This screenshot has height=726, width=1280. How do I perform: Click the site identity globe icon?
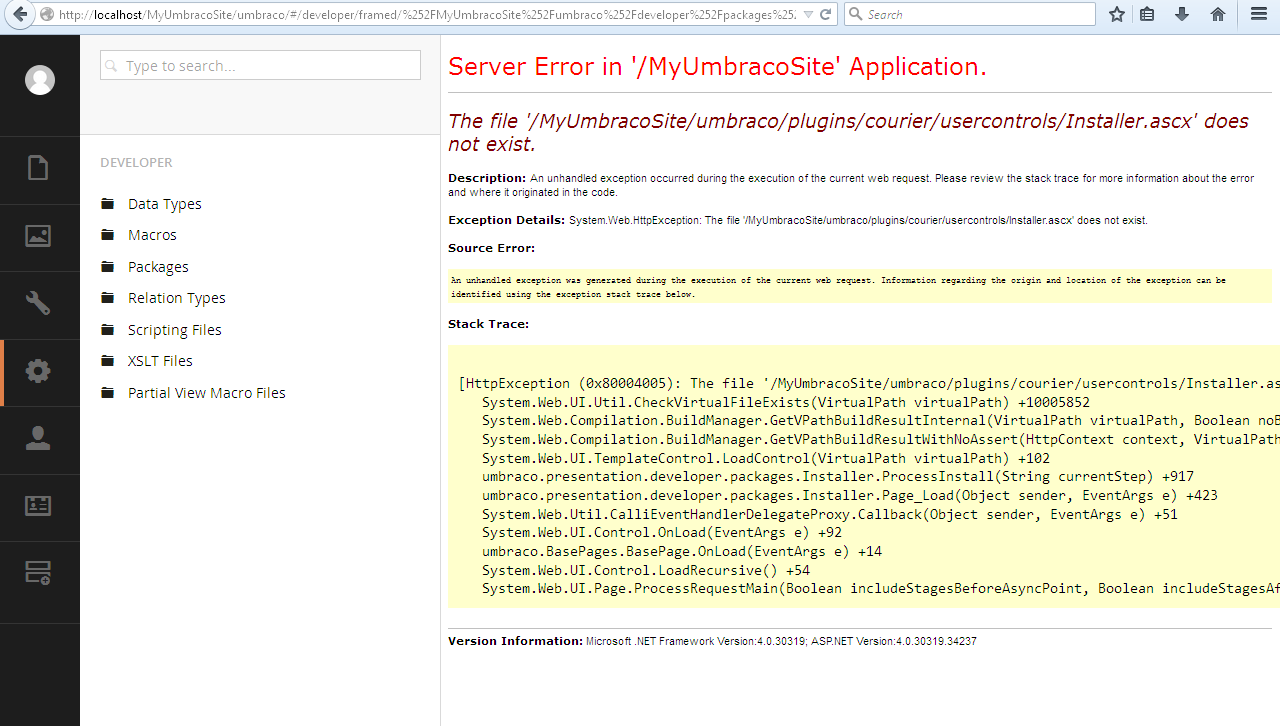pos(47,15)
